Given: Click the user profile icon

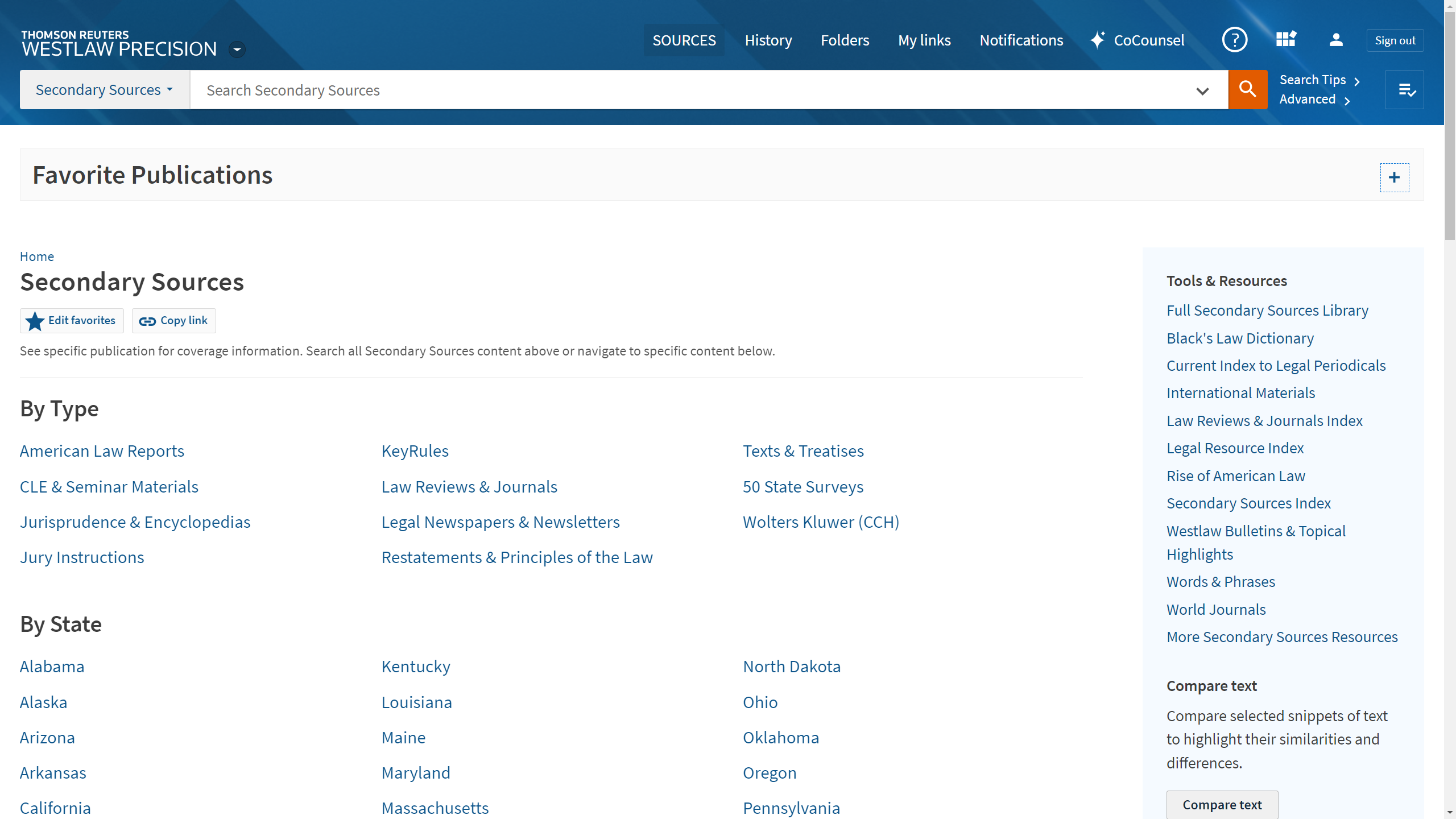Looking at the screenshot, I should pos(1336,40).
